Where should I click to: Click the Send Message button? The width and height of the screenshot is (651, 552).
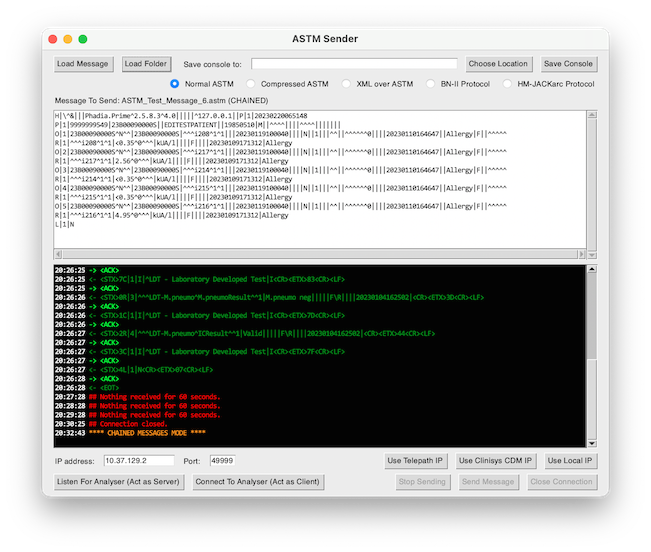(x=489, y=482)
